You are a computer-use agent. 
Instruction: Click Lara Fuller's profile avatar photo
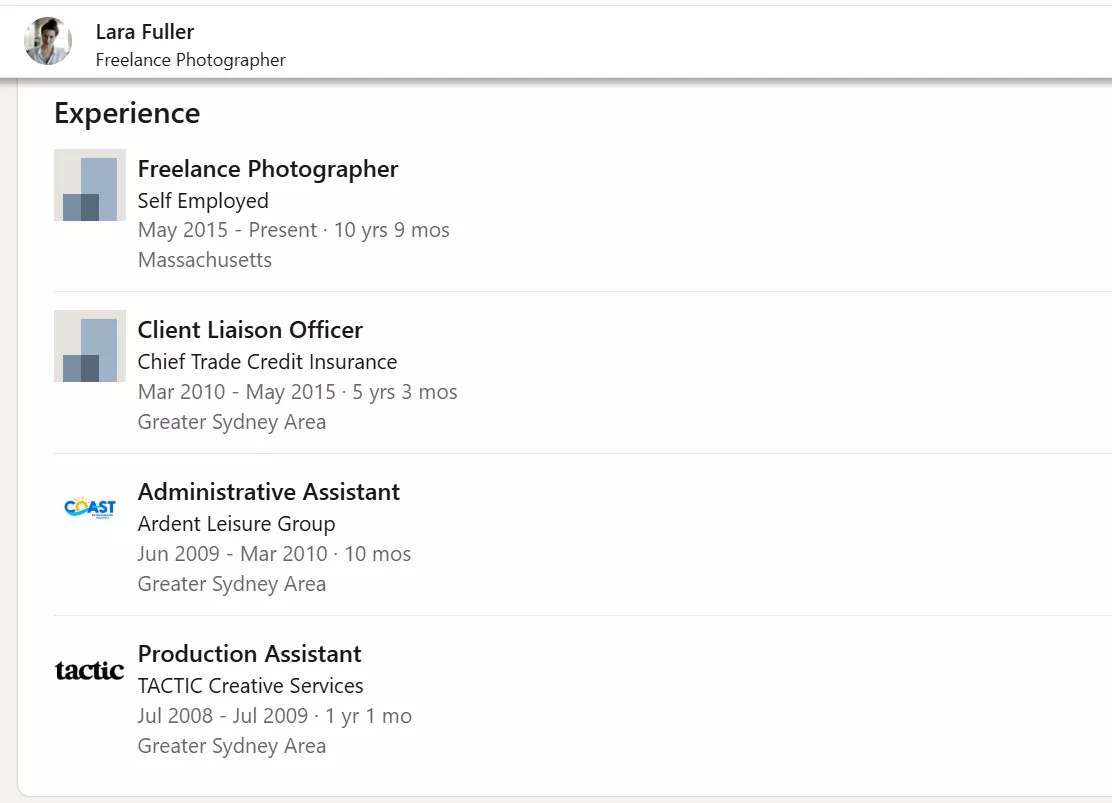tap(48, 41)
